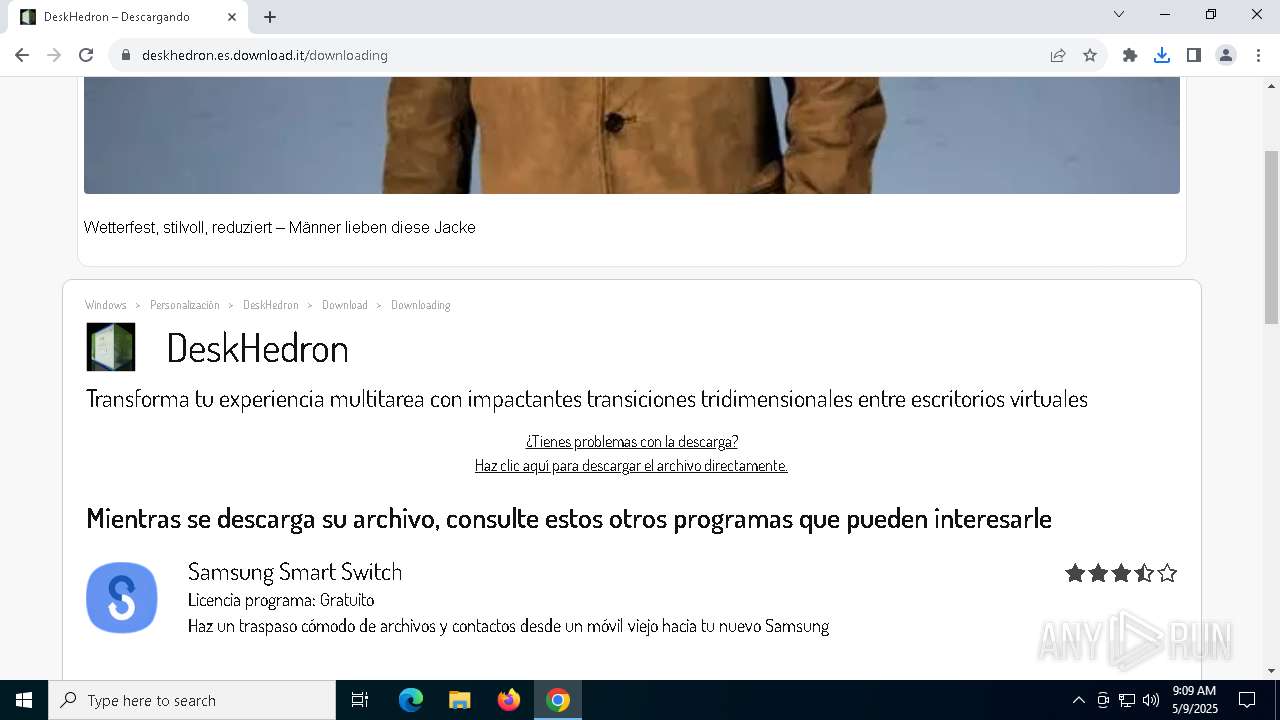Screen dimensions: 1280x720
Task: Open the Chrome three-dot menu
Action: pos(1258,55)
